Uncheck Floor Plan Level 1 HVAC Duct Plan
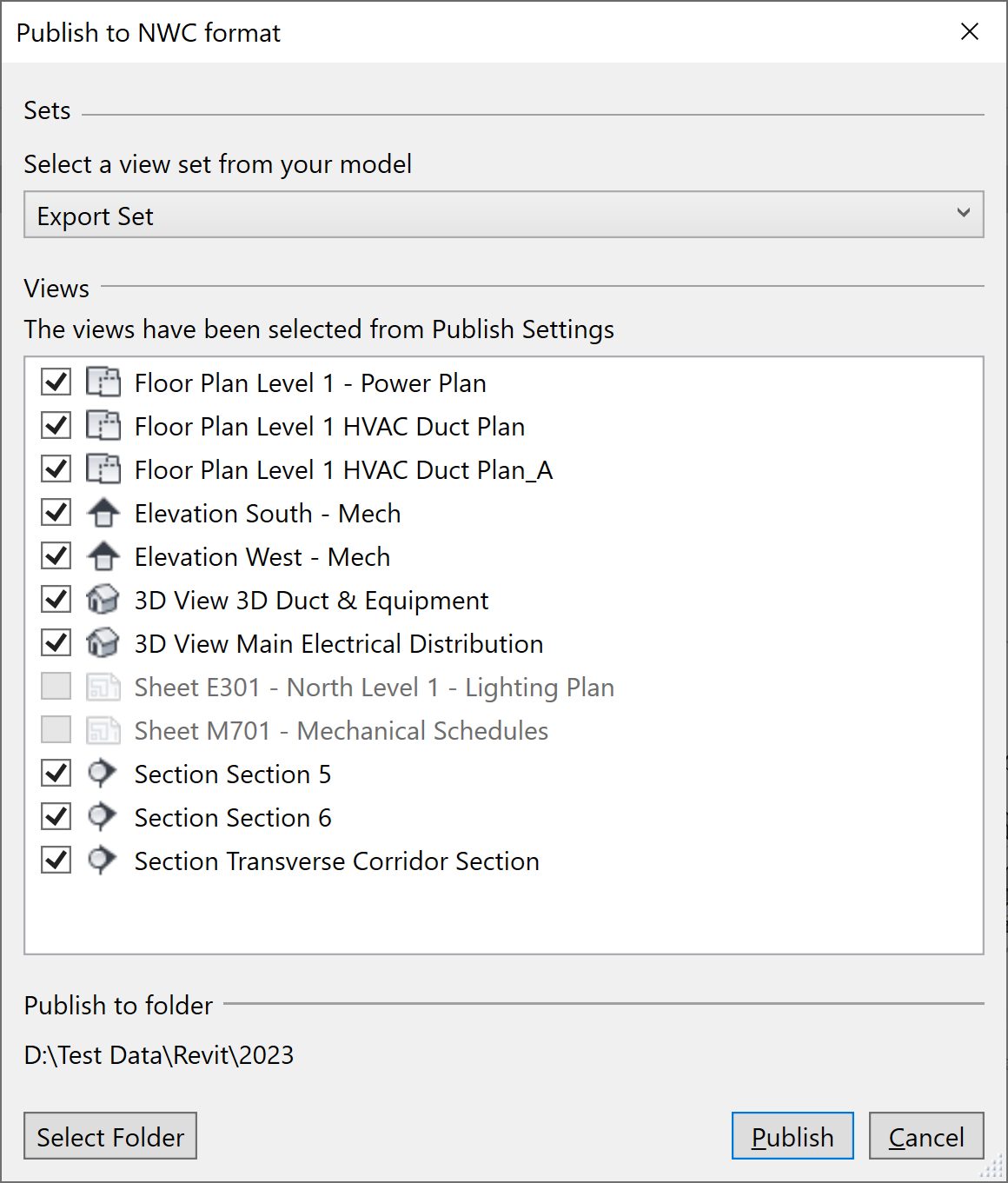 pyautogui.click(x=55, y=426)
